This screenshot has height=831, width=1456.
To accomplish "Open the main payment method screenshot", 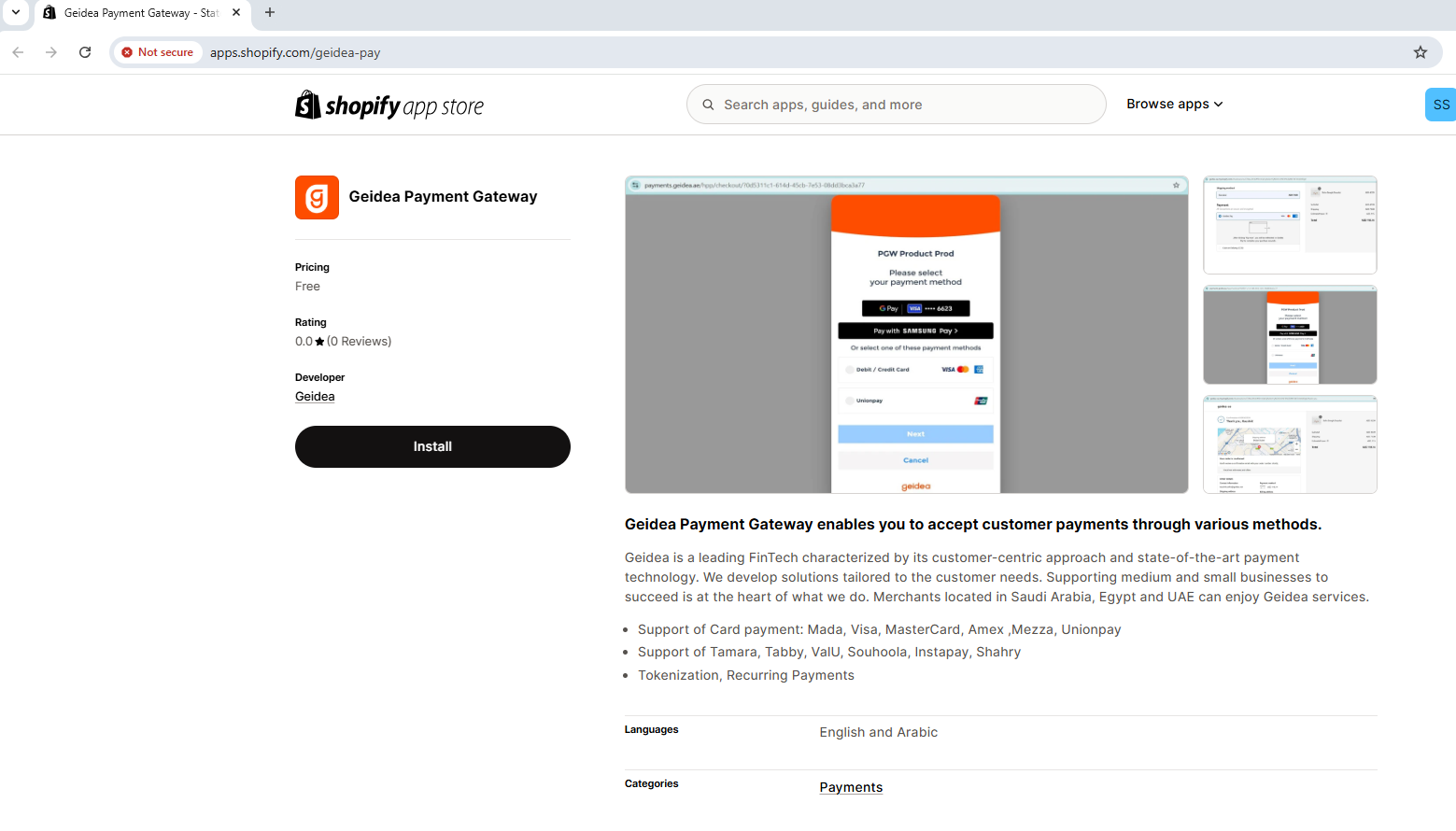I will pos(907,334).
